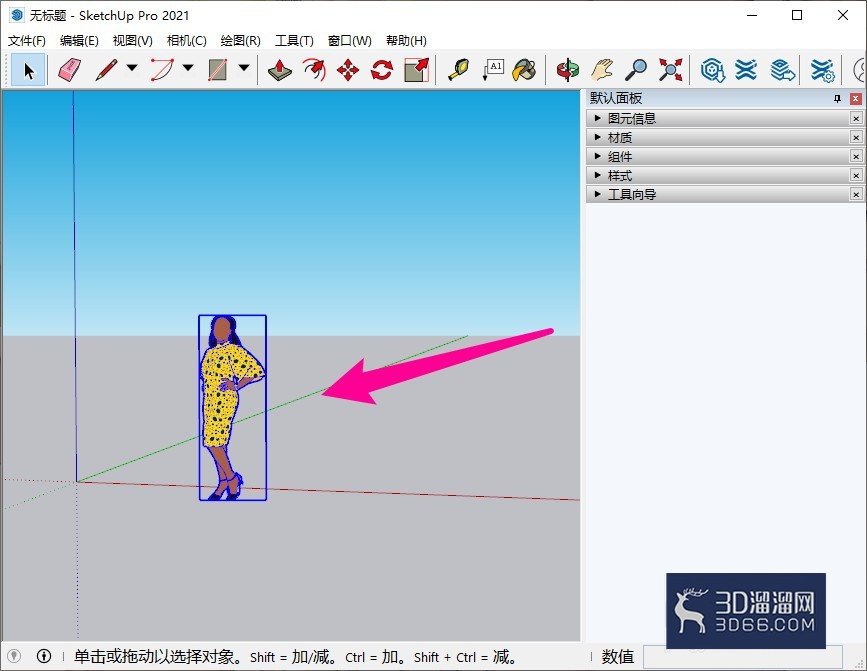This screenshot has height=671, width=867.
Task: Activate the Offset tool
Action: pos(314,70)
